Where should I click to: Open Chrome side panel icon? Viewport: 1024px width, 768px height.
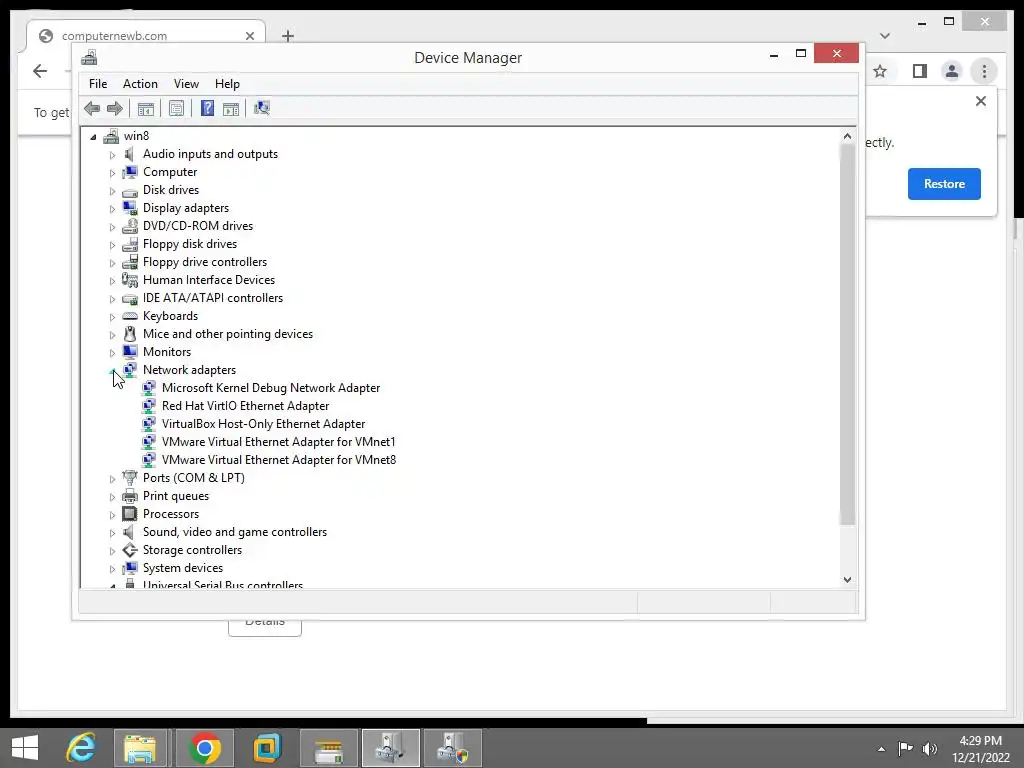coord(920,71)
